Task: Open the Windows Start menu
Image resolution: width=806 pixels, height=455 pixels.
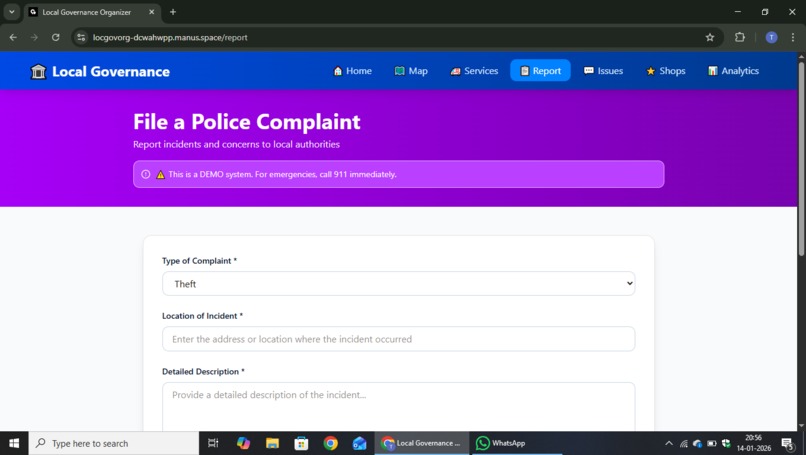Action: [x=14, y=443]
